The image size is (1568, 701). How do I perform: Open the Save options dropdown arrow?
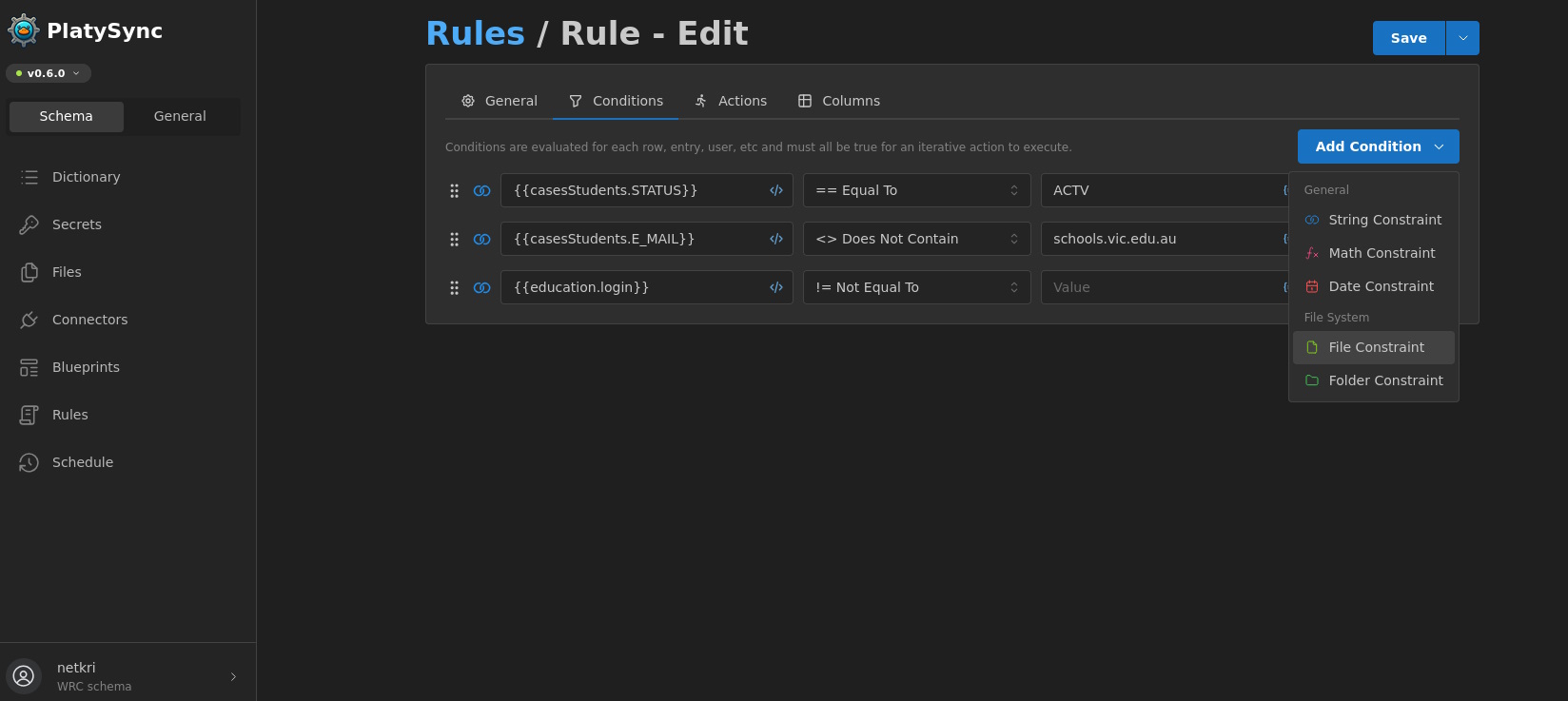pos(1462,38)
